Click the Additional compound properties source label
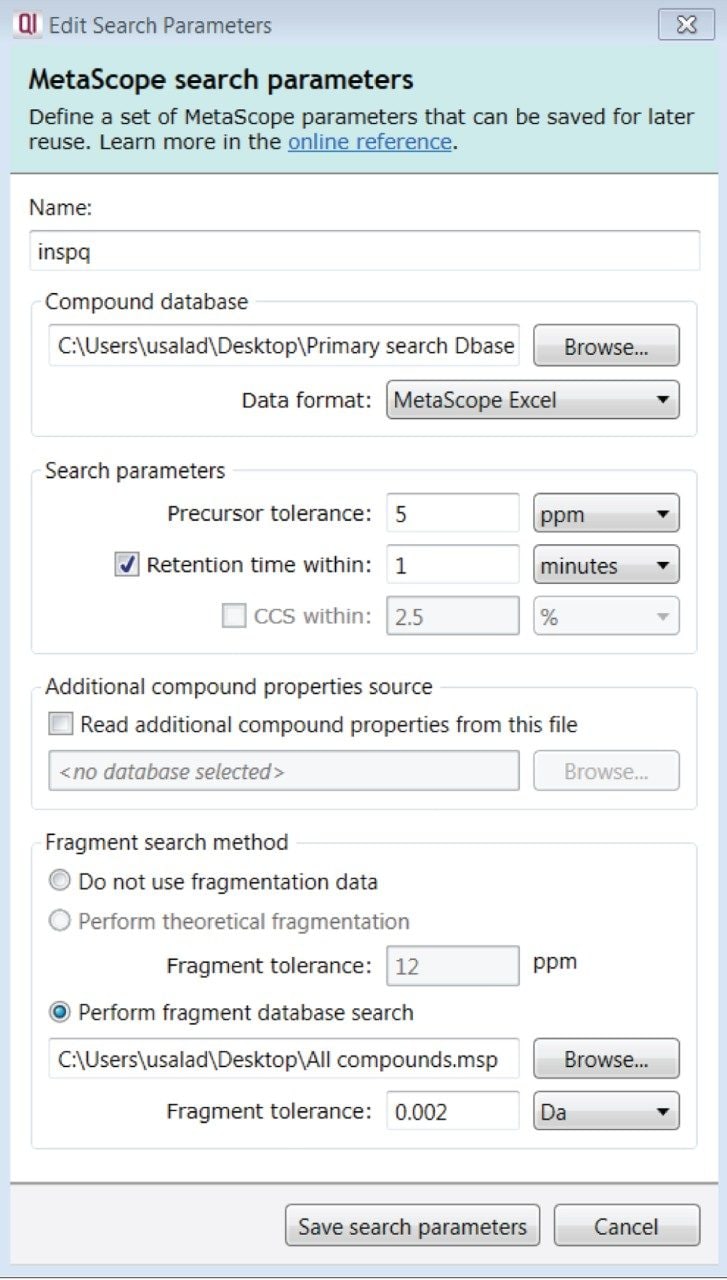The height and width of the screenshot is (1280, 727). click(x=239, y=687)
